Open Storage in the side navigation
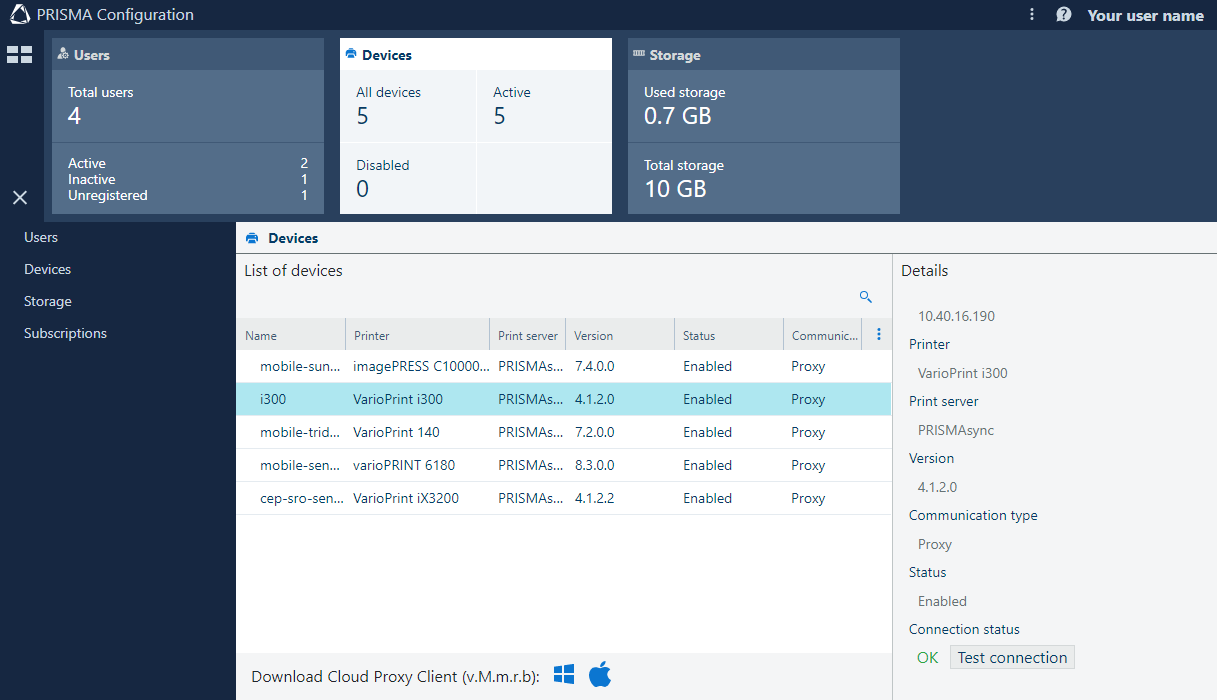 pos(48,301)
